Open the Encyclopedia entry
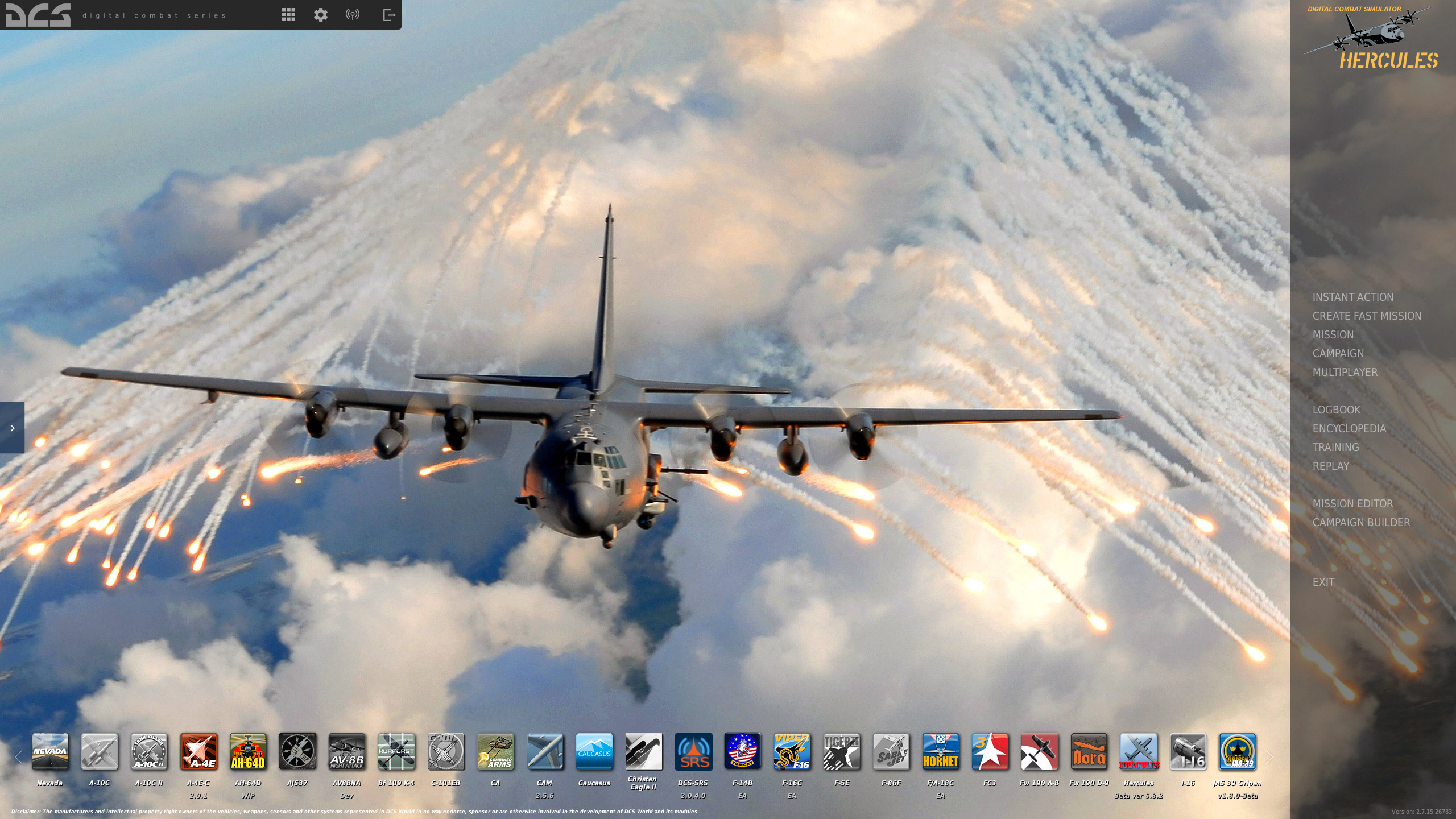This screenshot has width=1456, height=819. (1349, 428)
